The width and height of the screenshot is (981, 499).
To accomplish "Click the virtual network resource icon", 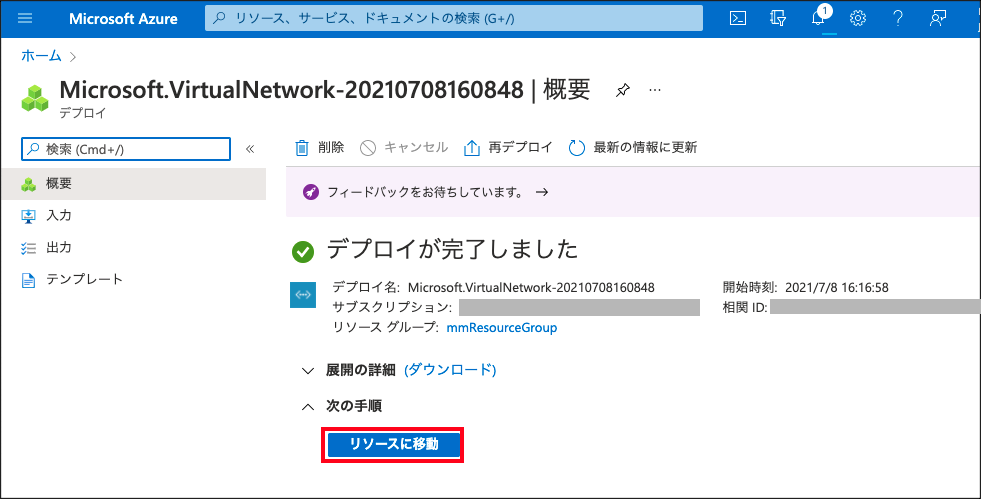I will (x=303, y=295).
